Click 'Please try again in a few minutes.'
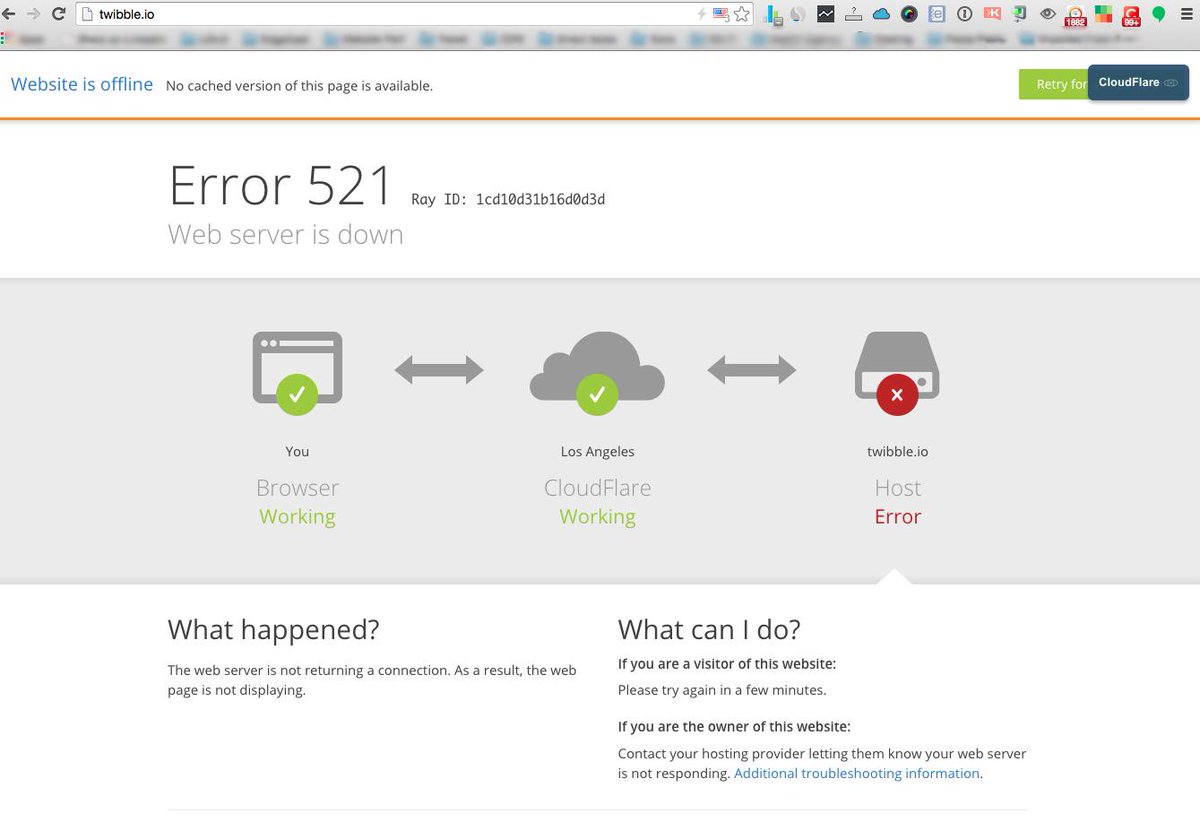1200x822 pixels. click(x=722, y=690)
